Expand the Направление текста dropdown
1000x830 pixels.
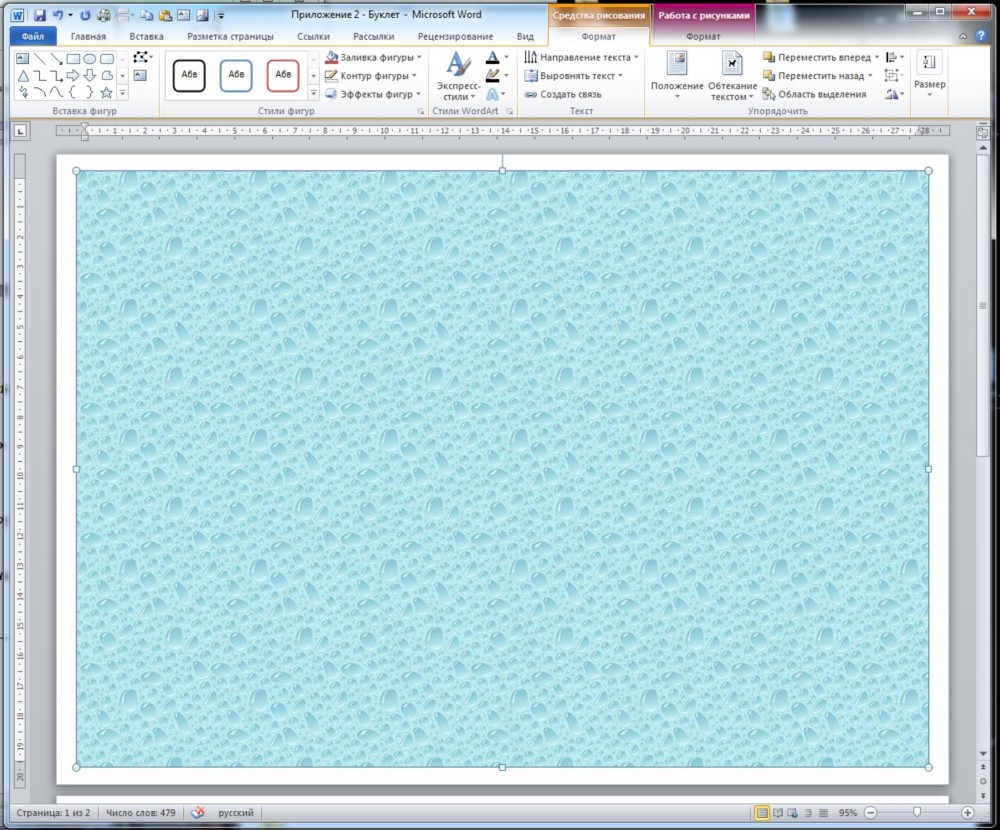(x=638, y=58)
